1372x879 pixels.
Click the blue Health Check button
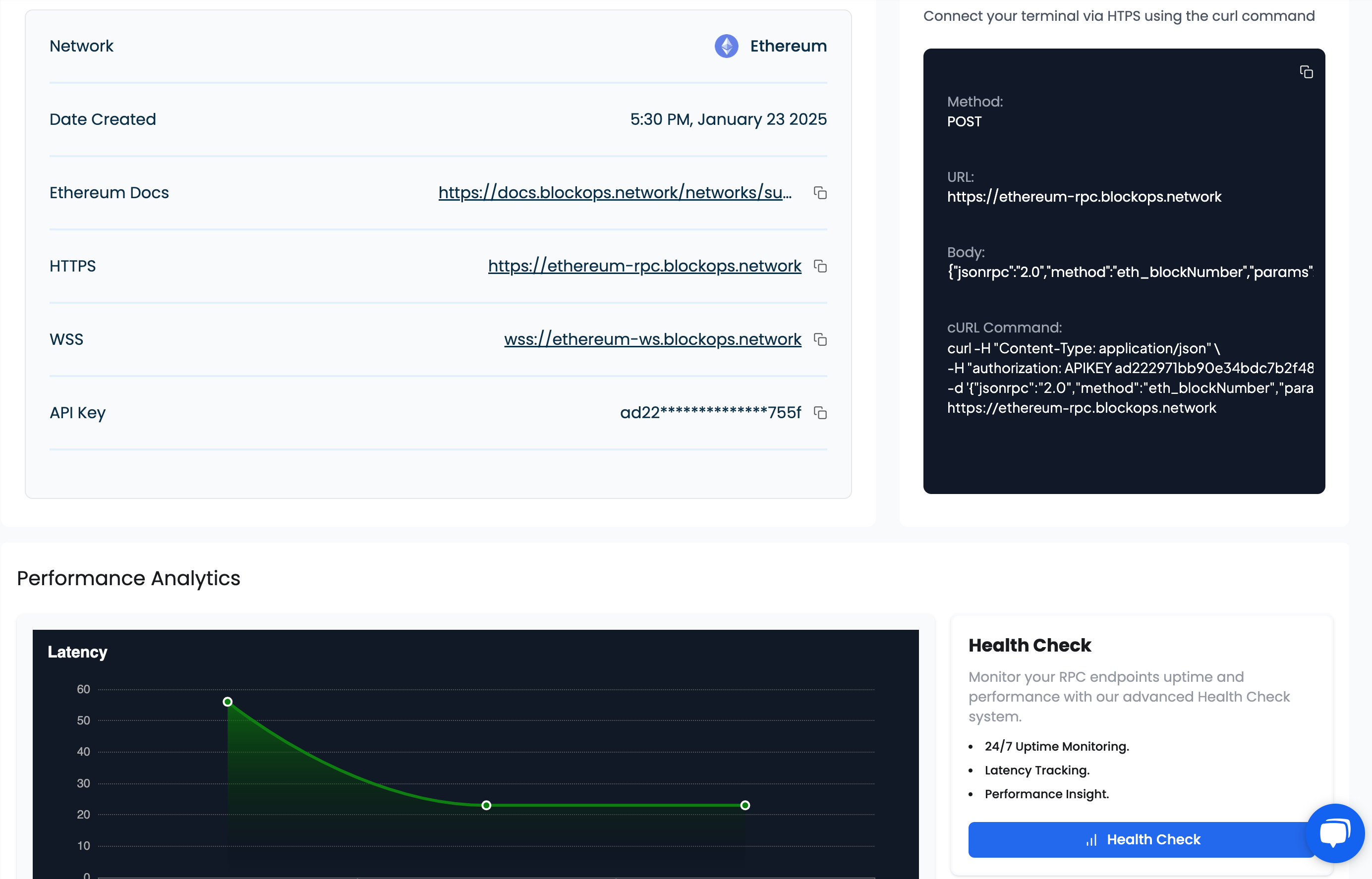click(1142, 840)
